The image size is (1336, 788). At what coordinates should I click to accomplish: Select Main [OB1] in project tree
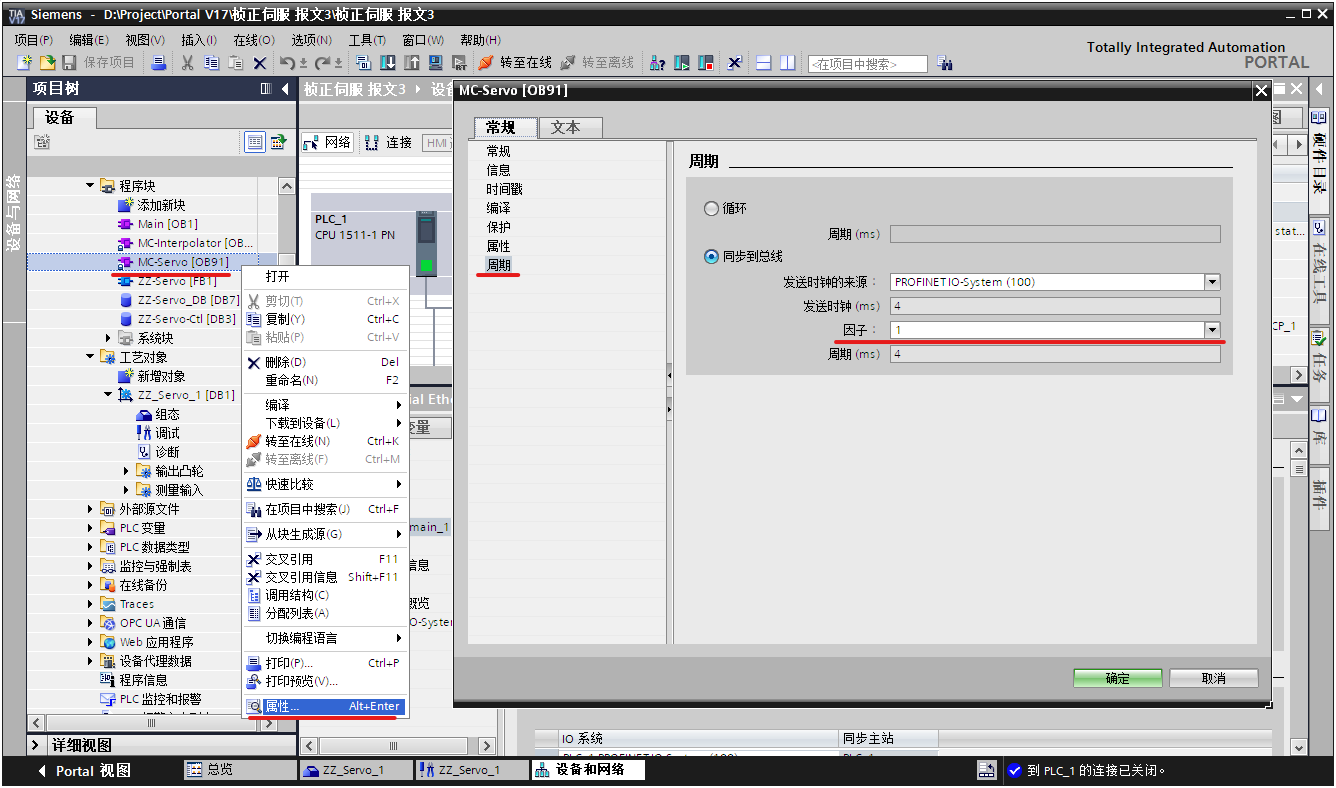click(x=167, y=224)
